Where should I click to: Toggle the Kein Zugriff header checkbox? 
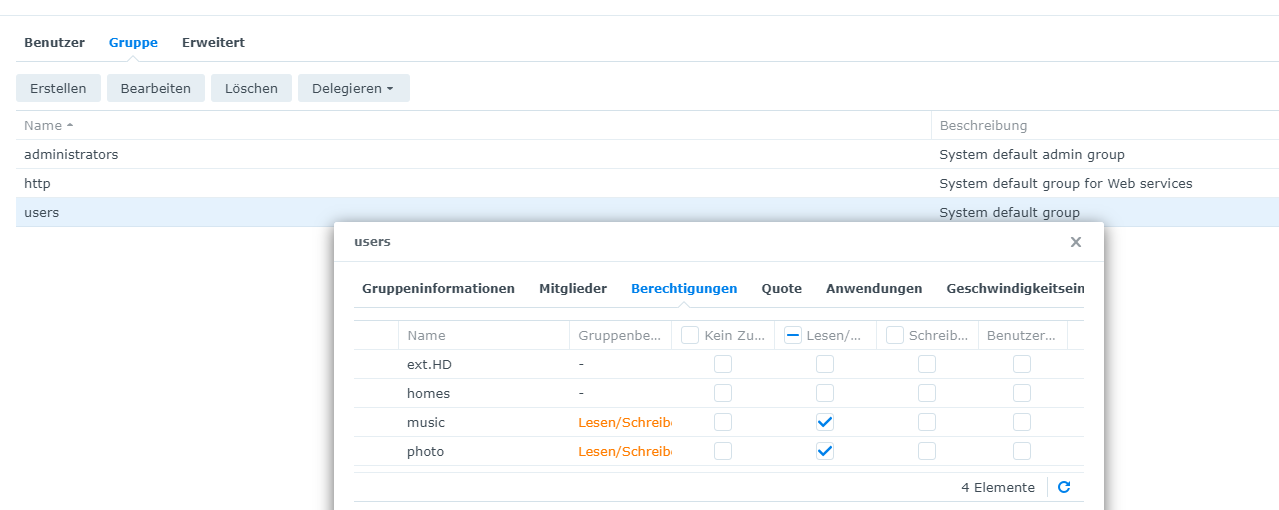(690, 335)
